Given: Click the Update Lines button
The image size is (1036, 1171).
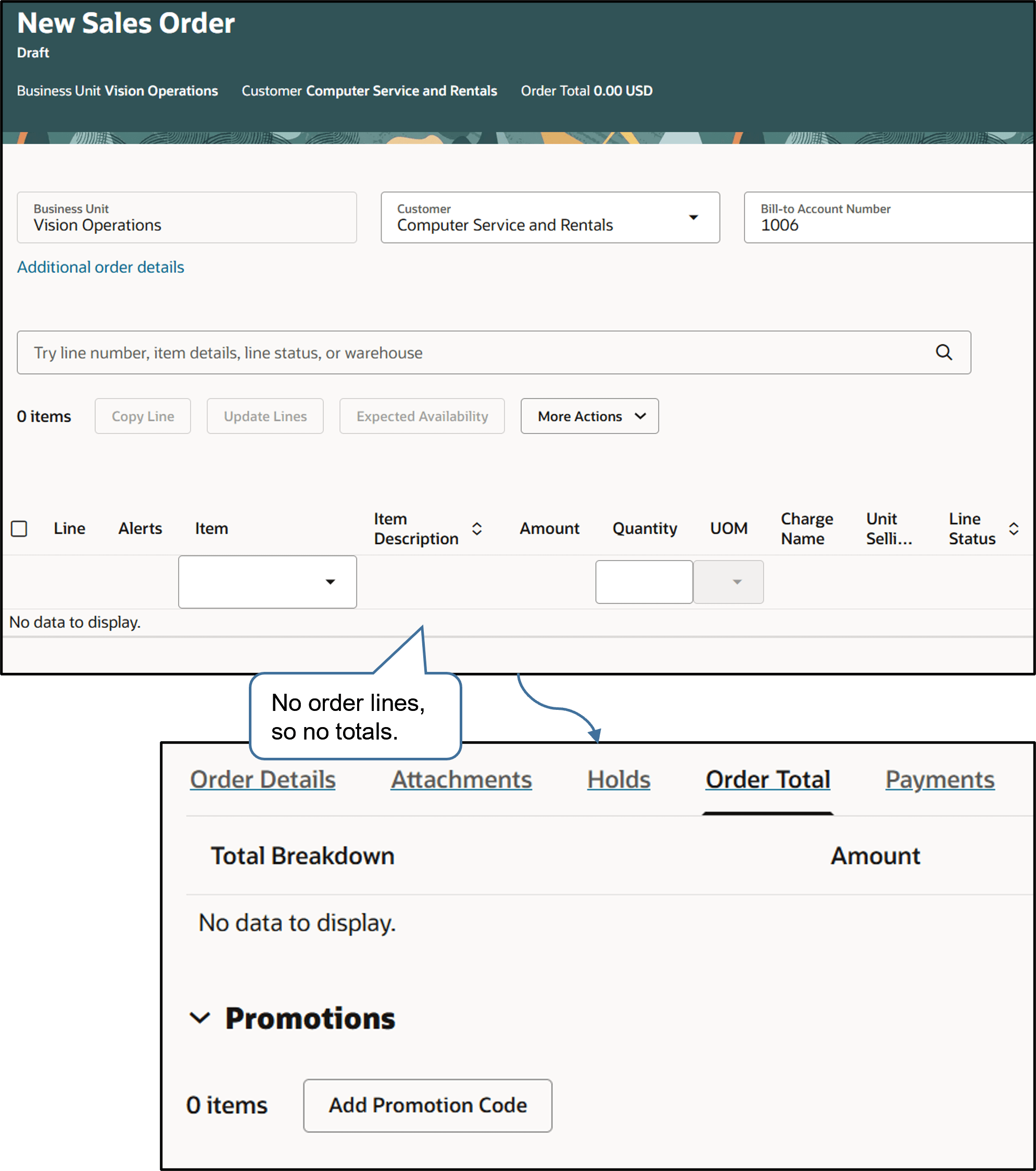Looking at the screenshot, I should (265, 416).
